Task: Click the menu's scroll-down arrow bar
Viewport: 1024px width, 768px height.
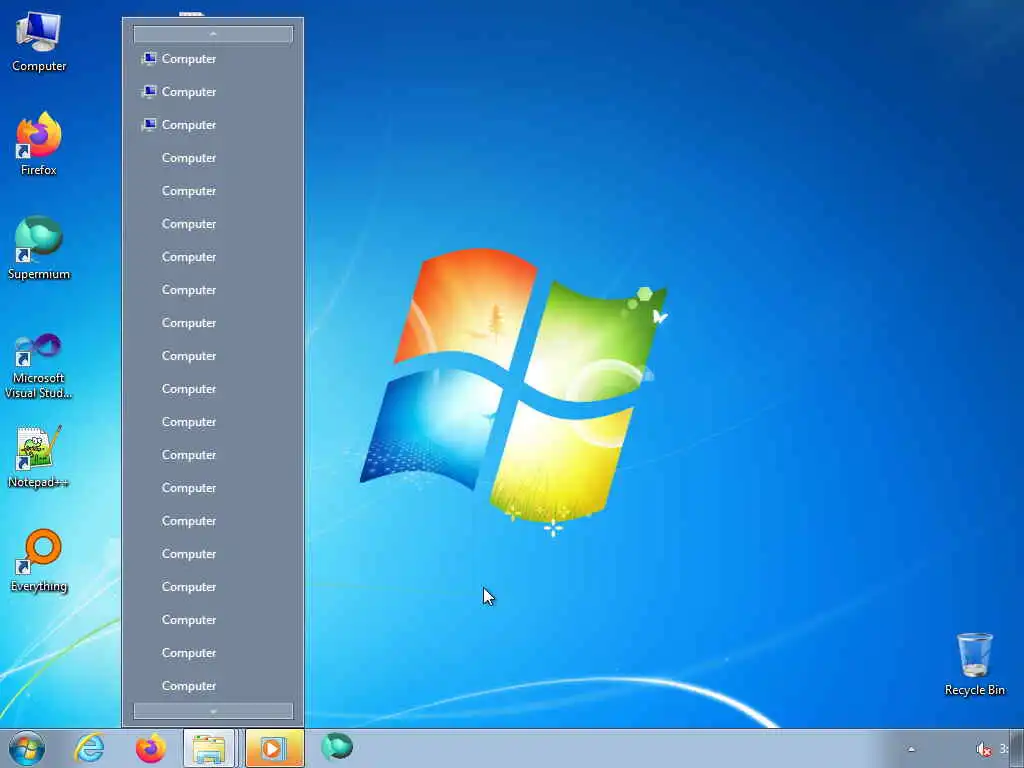Action: [213, 711]
